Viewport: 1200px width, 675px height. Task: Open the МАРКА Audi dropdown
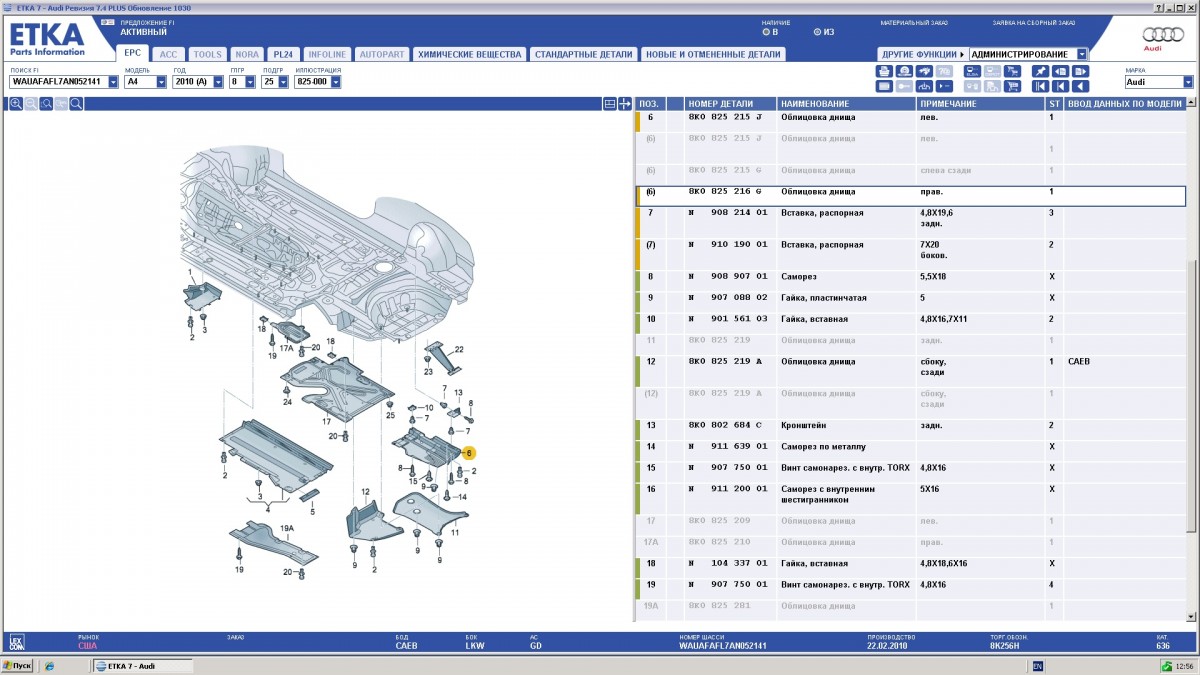click(1188, 82)
